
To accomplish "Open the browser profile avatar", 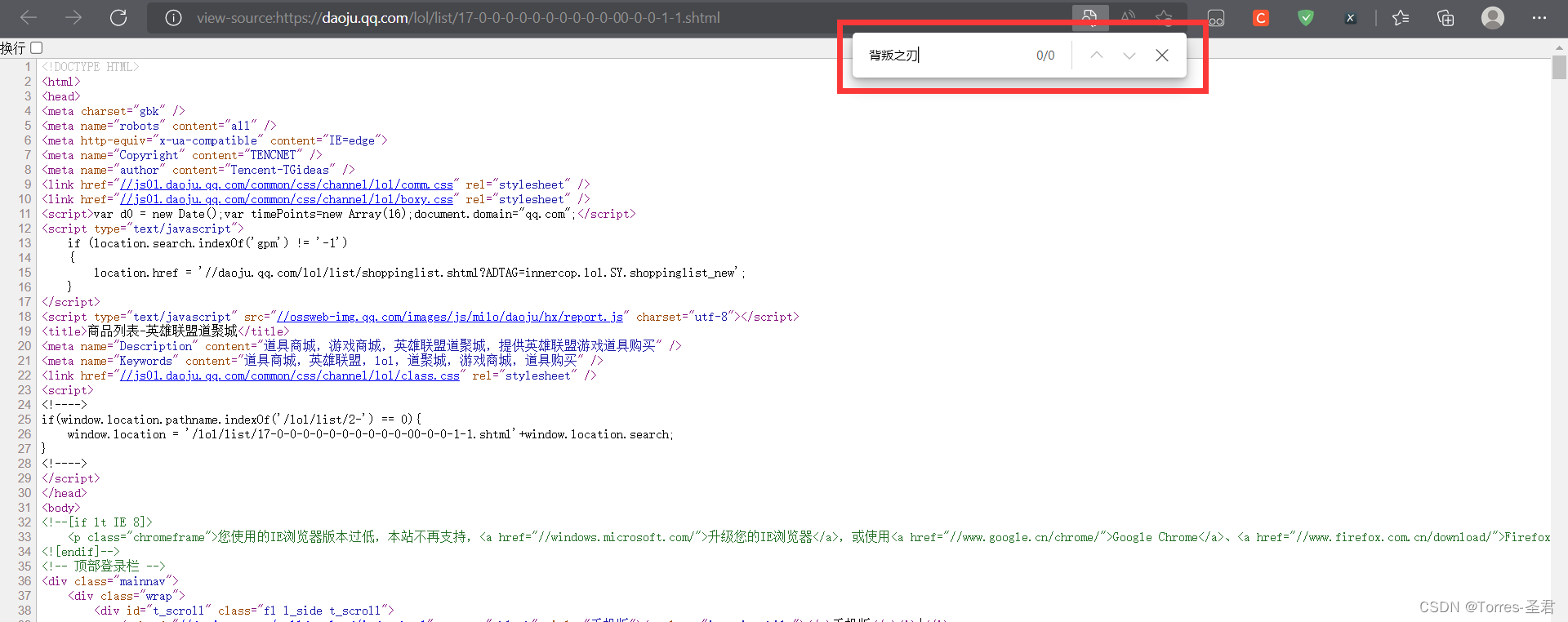I will coord(1493,18).
